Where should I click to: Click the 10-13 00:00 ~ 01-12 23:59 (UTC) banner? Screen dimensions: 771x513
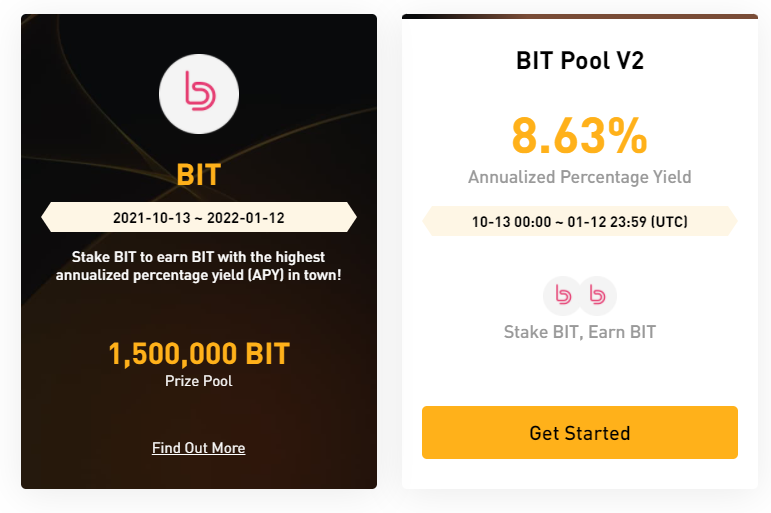[x=580, y=221]
